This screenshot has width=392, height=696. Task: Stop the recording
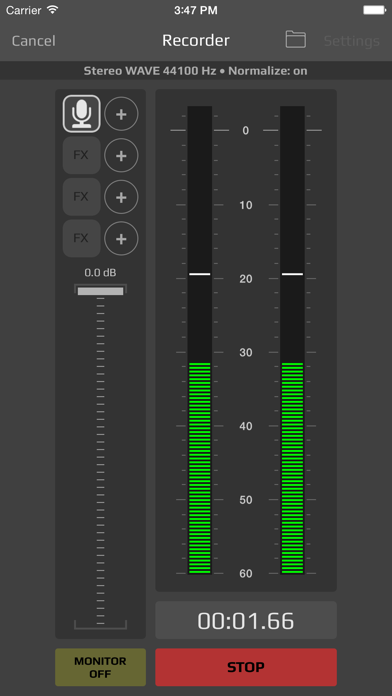point(246,667)
